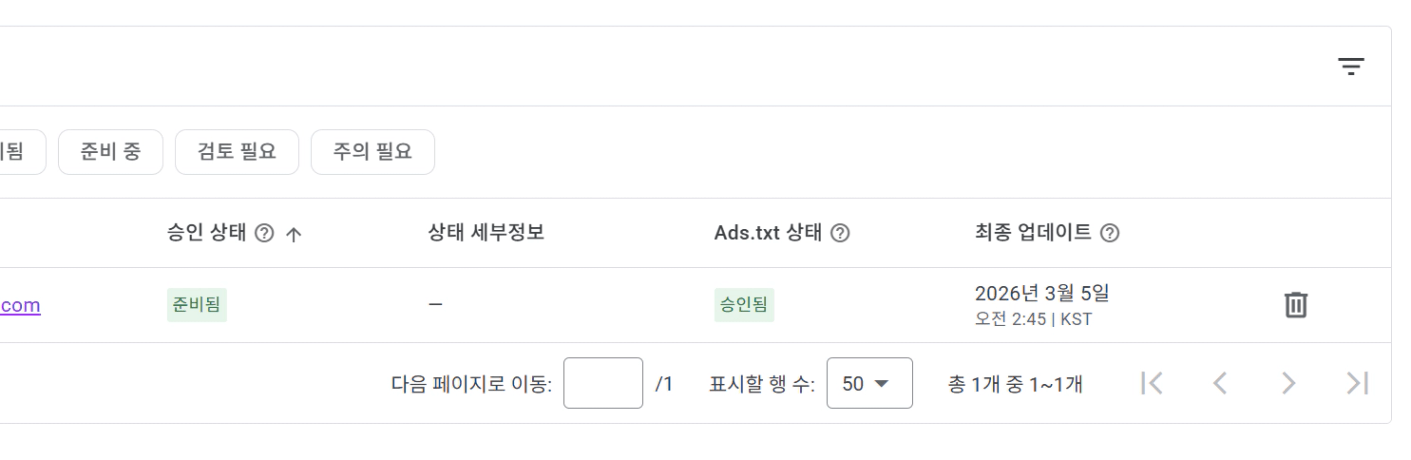Click the 승인 상태 column header
Screen dimensions: 1411x460
tap(208, 233)
